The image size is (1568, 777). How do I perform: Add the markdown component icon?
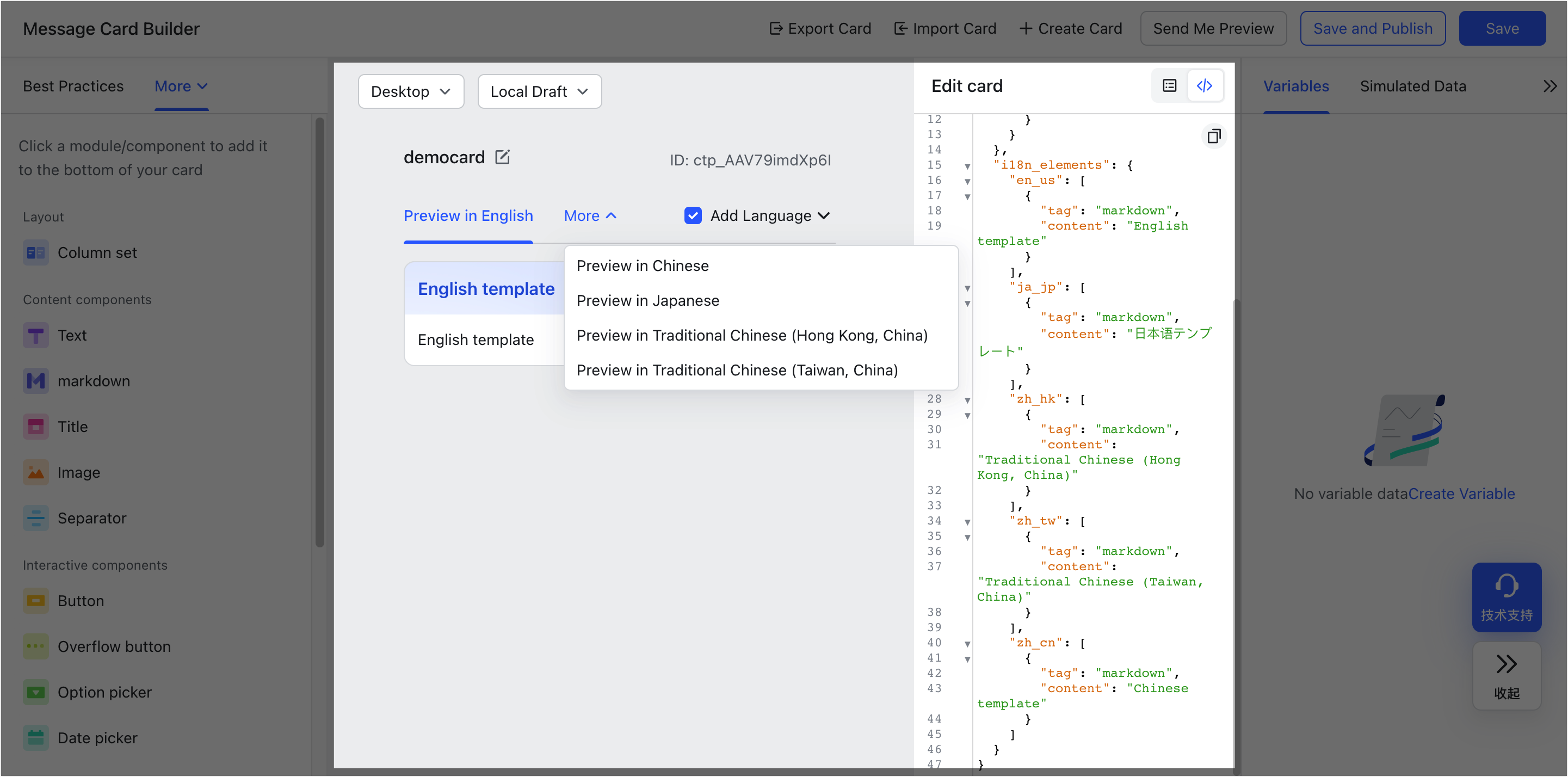35,381
